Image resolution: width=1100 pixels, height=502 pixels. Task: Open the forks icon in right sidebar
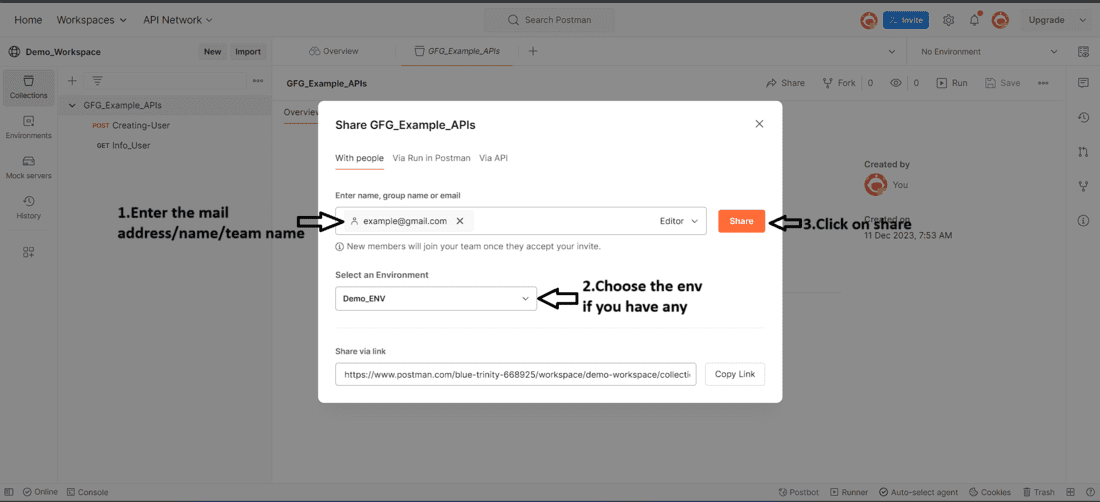pyautogui.click(x=1082, y=186)
